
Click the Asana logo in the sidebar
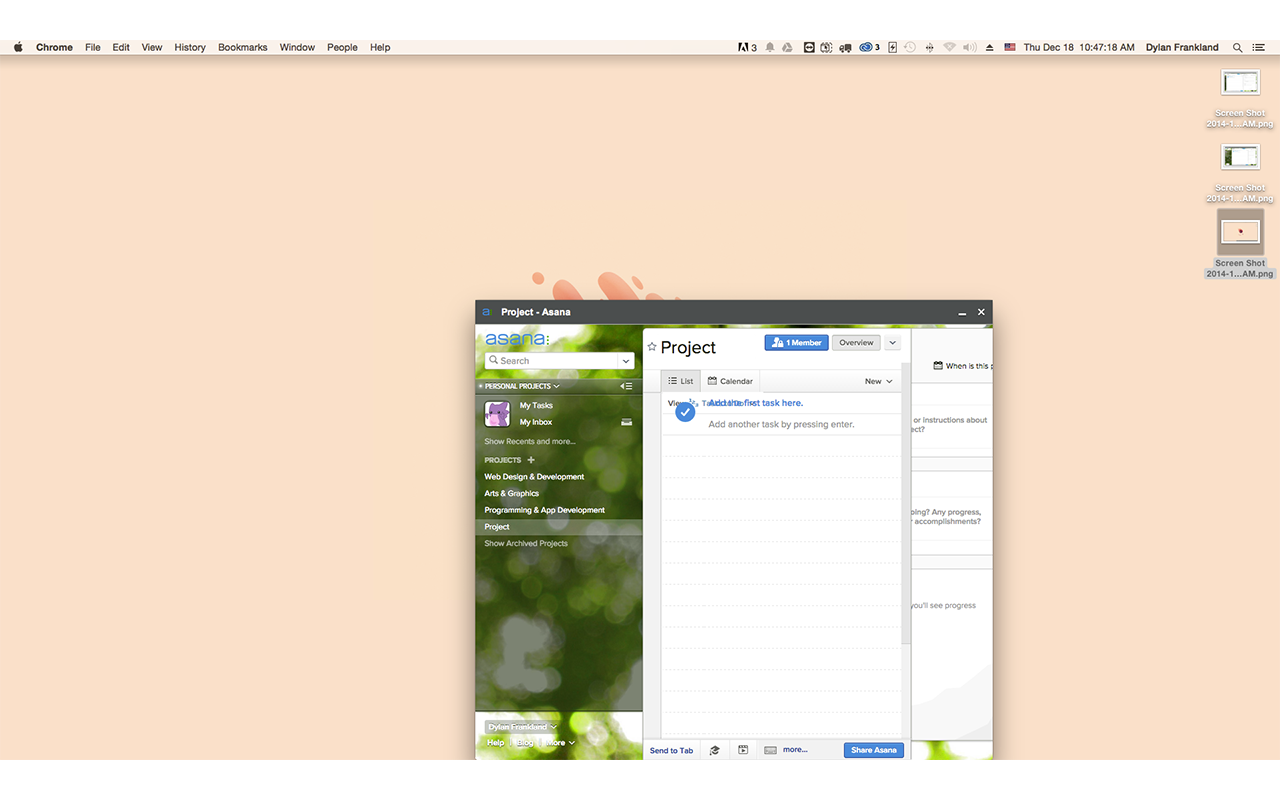pyautogui.click(x=517, y=339)
